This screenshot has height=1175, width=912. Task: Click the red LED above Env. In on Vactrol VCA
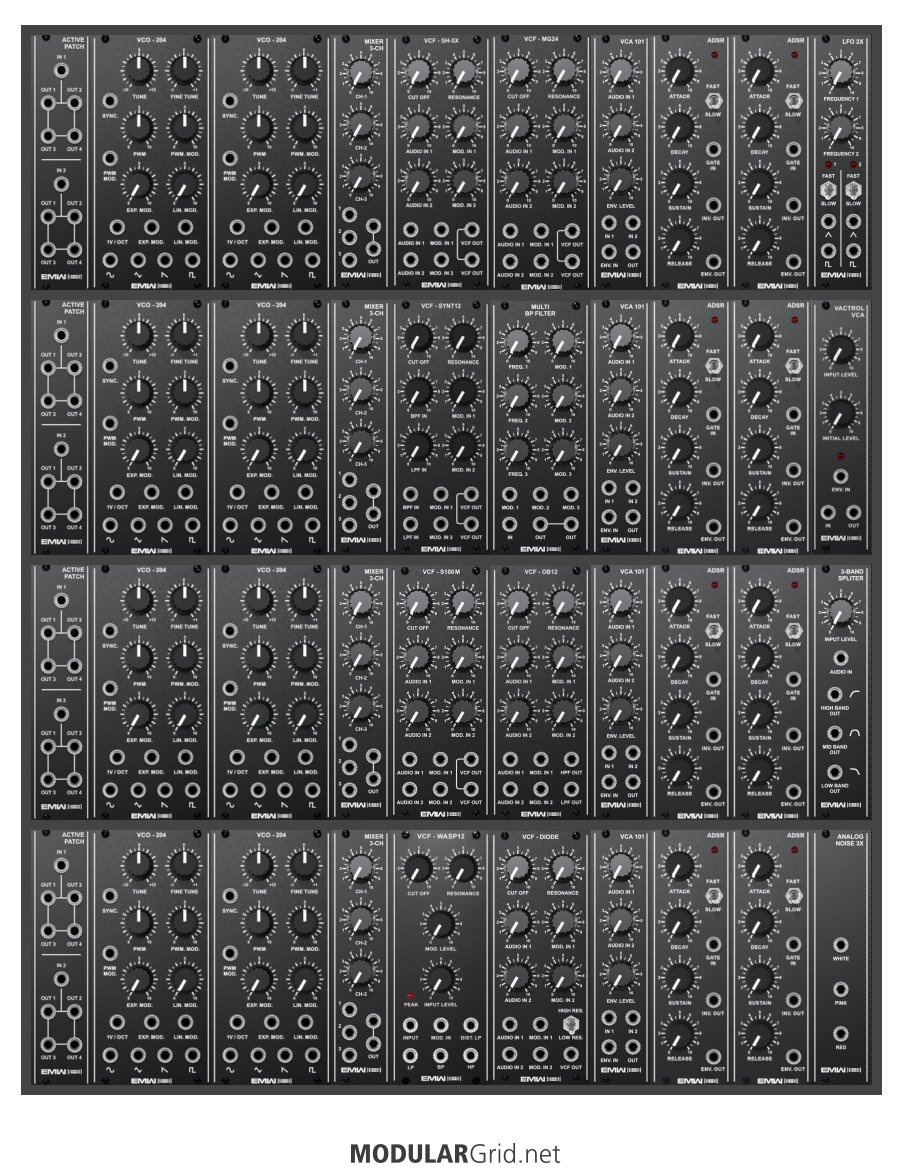tap(841, 456)
